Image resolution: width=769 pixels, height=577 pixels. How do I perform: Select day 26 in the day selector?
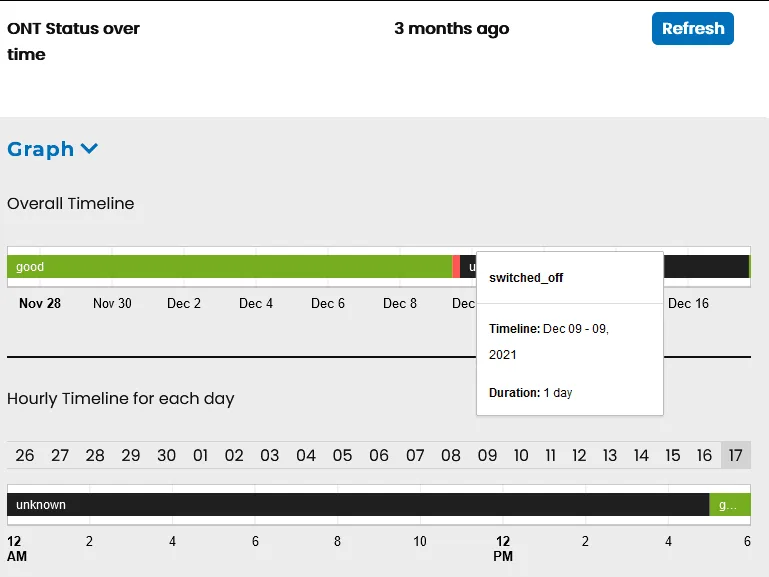[x=25, y=456]
